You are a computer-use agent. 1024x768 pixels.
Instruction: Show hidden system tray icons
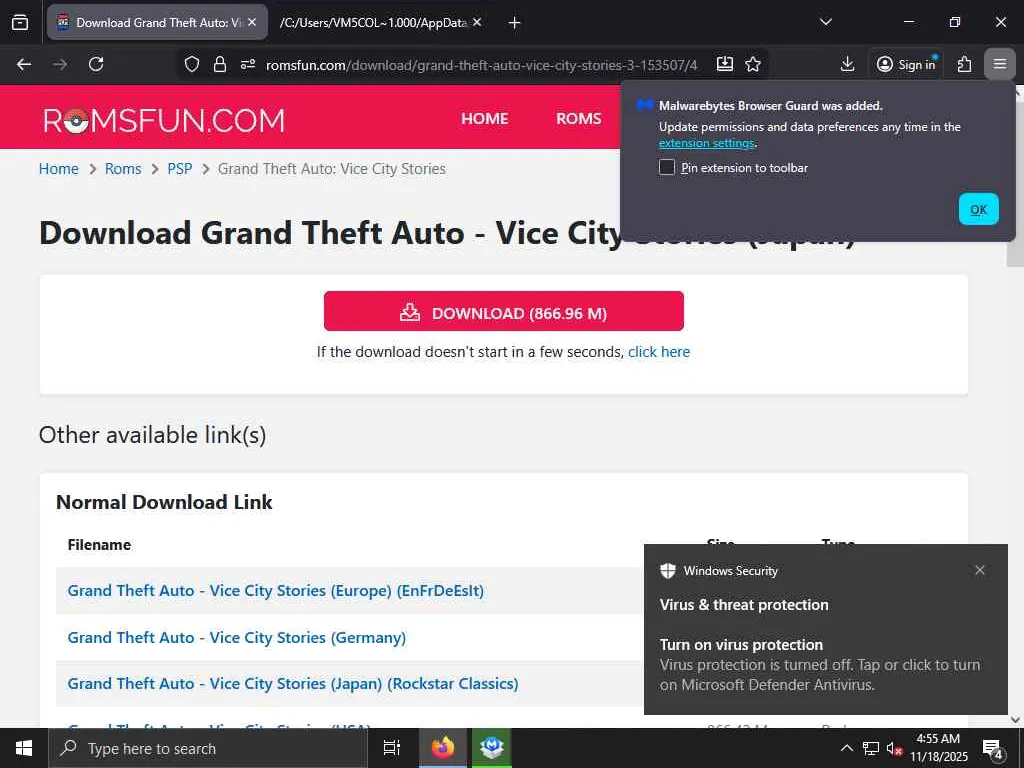(x=846, y=748)
